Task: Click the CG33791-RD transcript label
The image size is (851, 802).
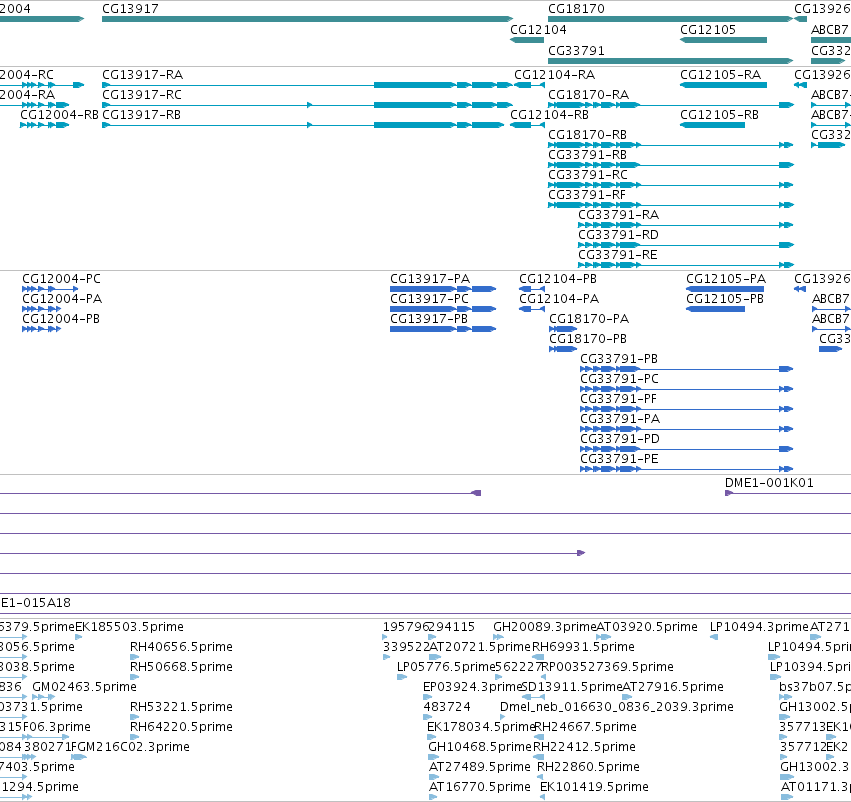Action: [x=619, y=234]
